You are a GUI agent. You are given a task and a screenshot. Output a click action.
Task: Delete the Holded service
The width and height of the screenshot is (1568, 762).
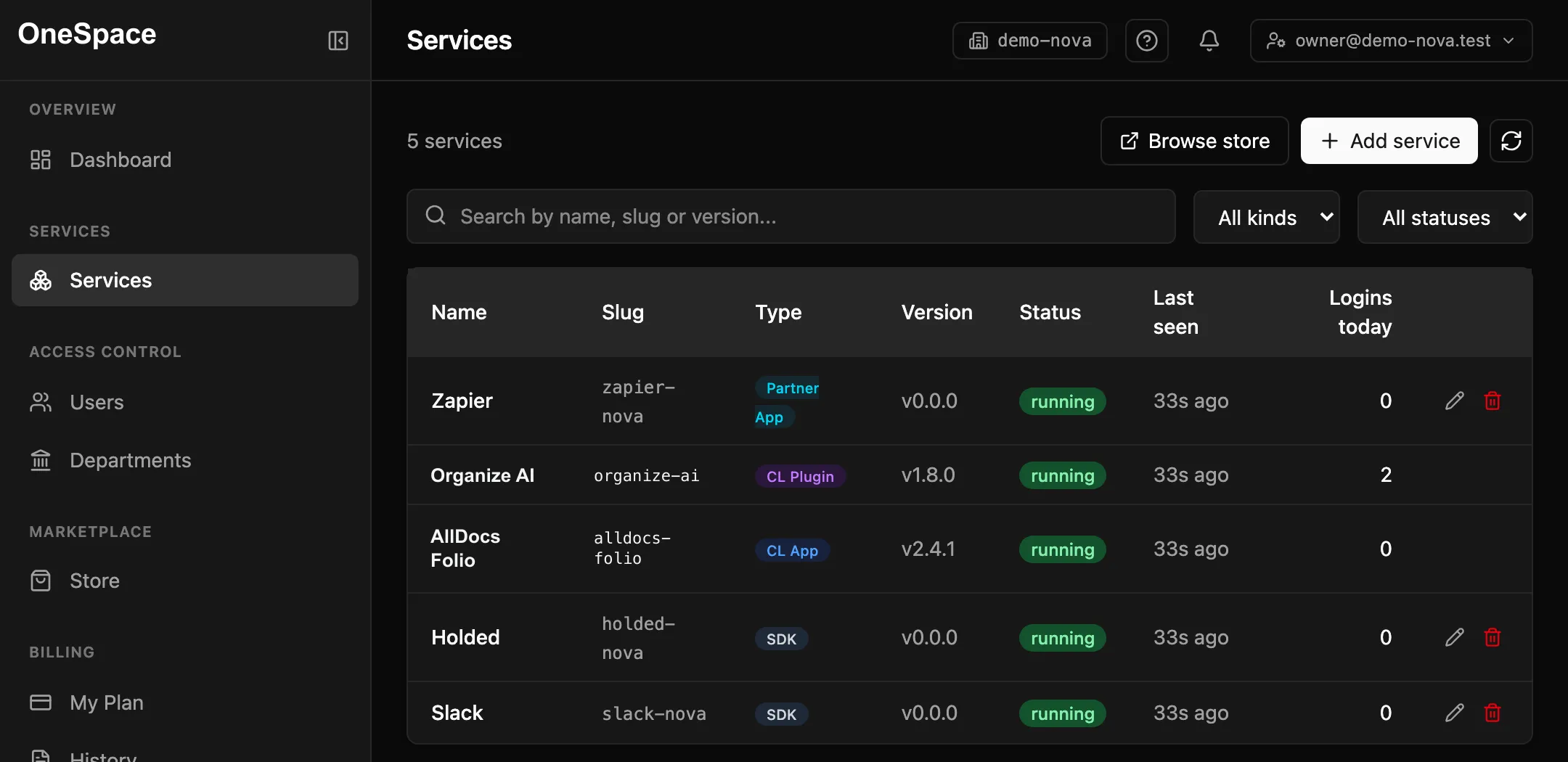1493,637
